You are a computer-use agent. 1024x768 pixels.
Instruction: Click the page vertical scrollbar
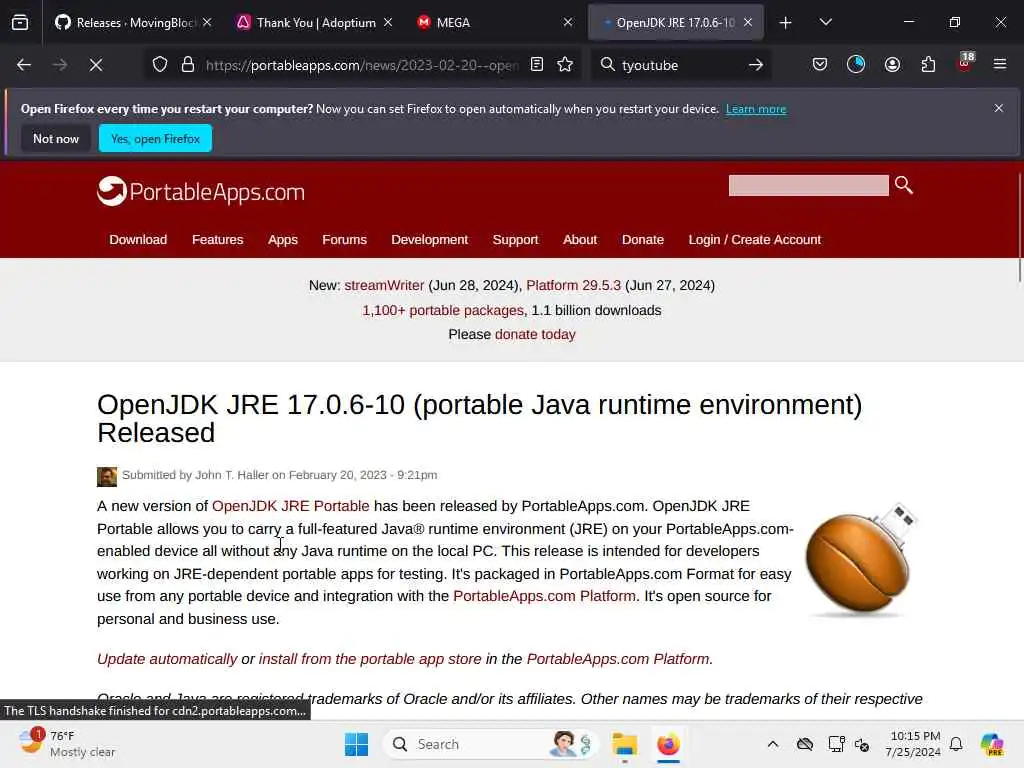(x=1019, y=229)
